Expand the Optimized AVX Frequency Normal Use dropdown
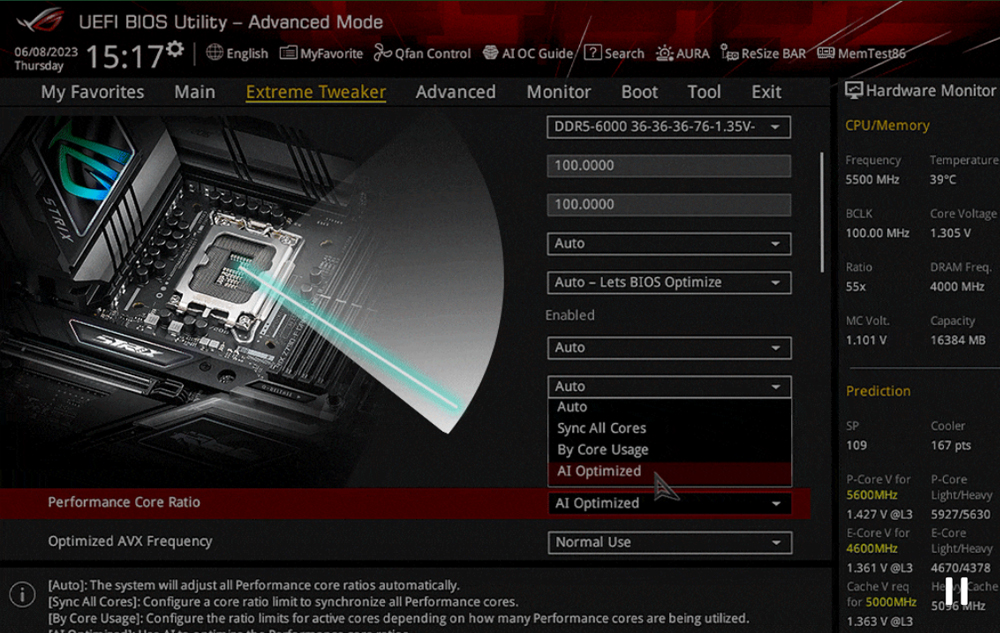The height and width of the screenshot is (633, 1000). [669, 542]
